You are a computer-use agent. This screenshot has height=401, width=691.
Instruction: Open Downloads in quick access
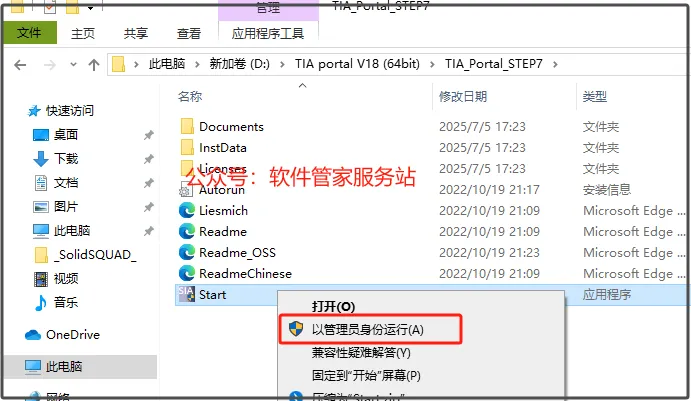(x=56, y=159)
